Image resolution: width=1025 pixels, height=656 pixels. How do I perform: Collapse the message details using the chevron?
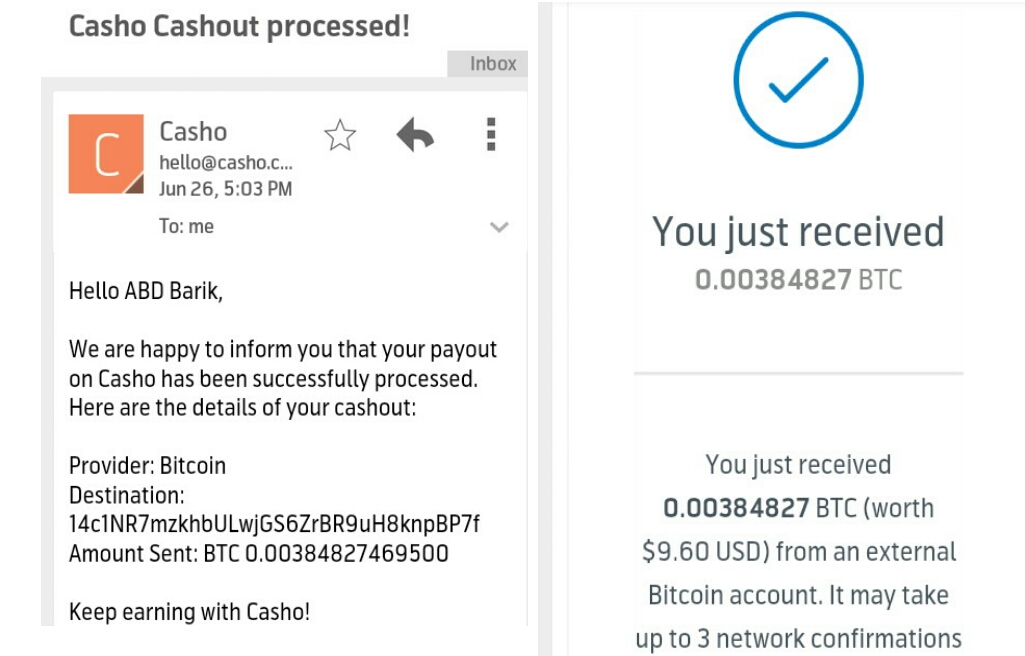tap(499, 228)
